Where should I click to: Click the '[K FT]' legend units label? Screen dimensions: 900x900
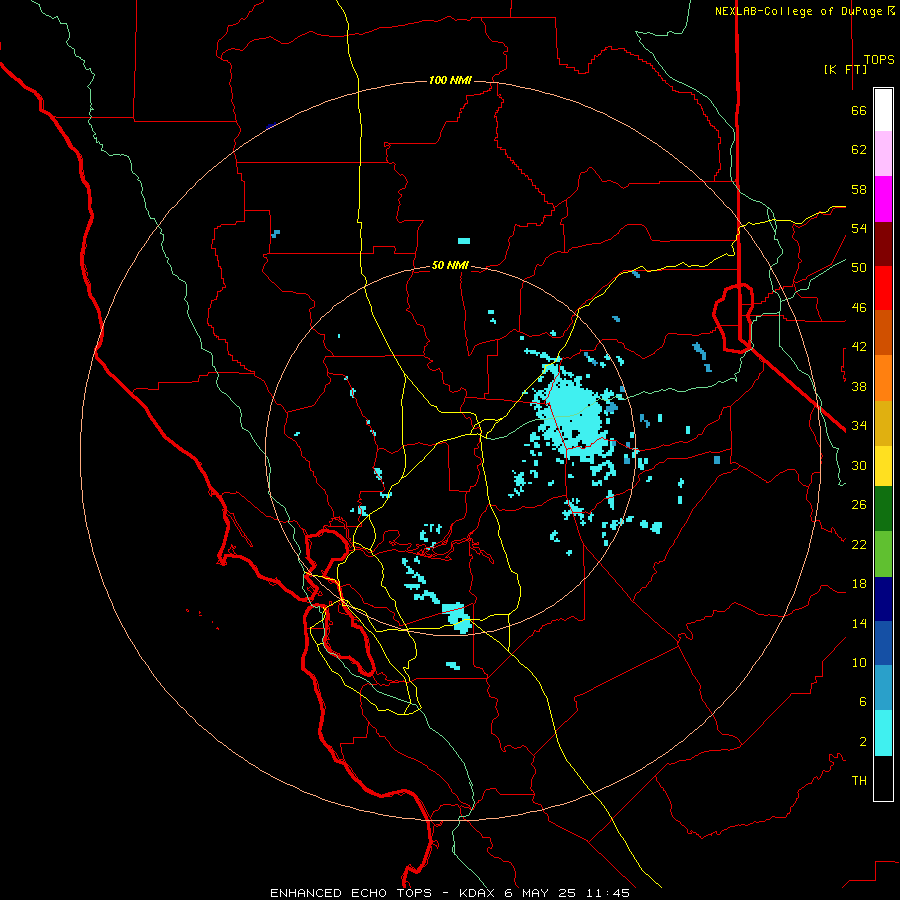coord(845,69)
